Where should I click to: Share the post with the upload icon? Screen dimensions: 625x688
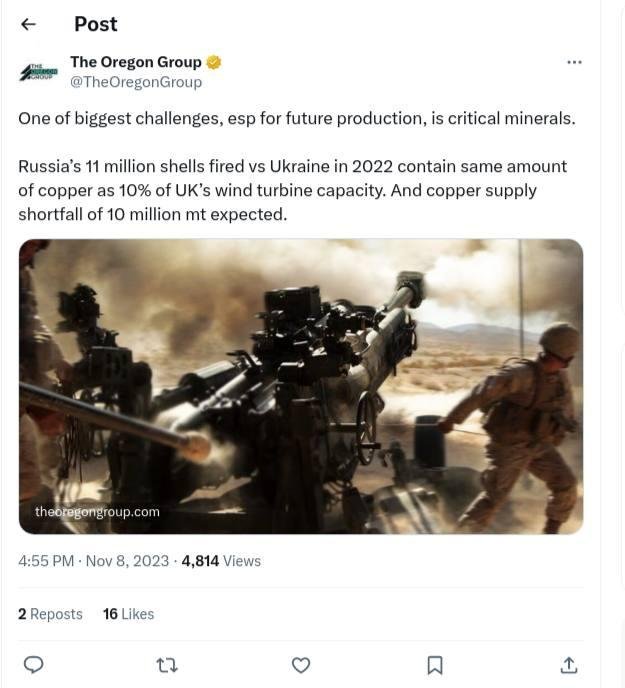pos(568,665)
